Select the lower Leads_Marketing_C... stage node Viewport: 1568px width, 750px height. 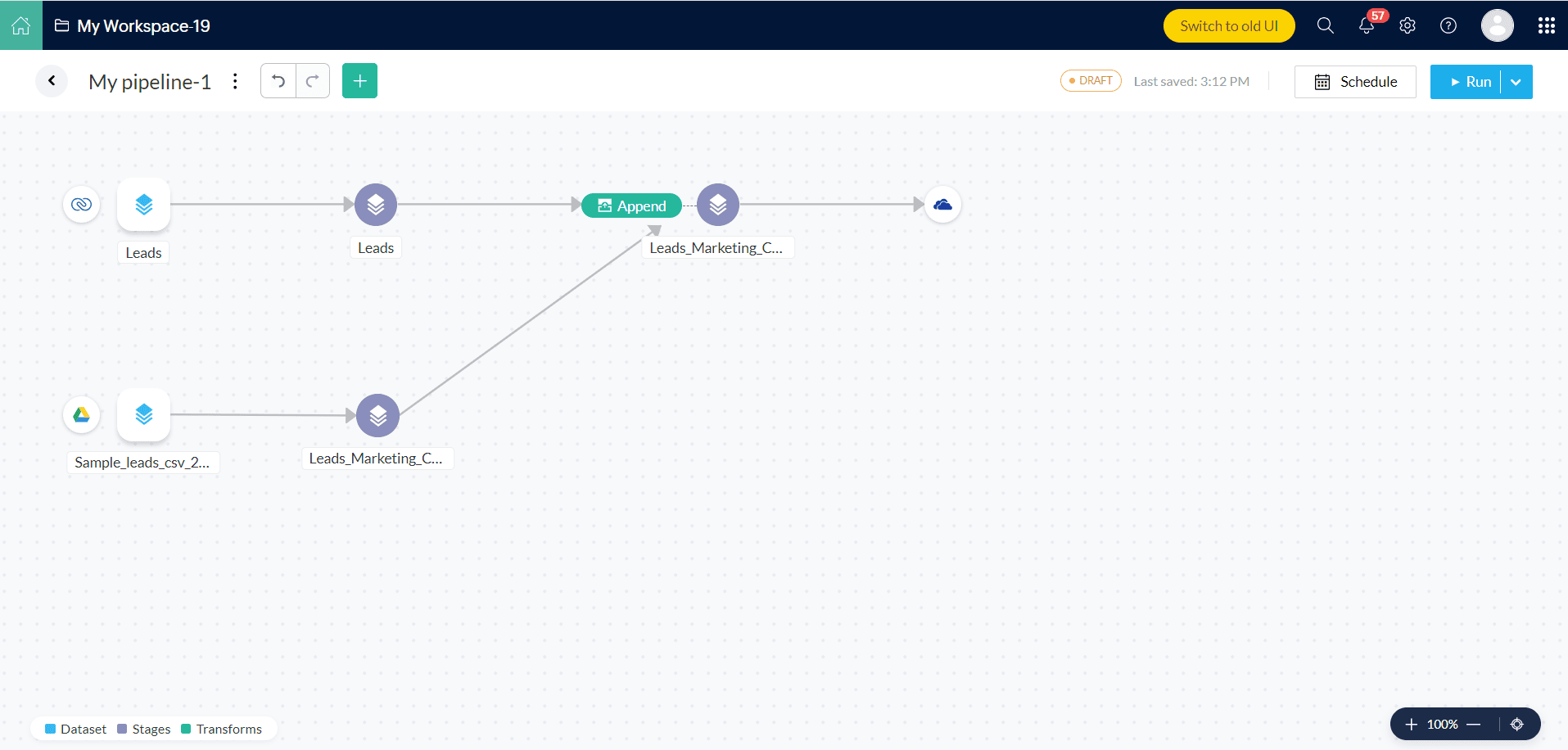click(x=378, y=415)
